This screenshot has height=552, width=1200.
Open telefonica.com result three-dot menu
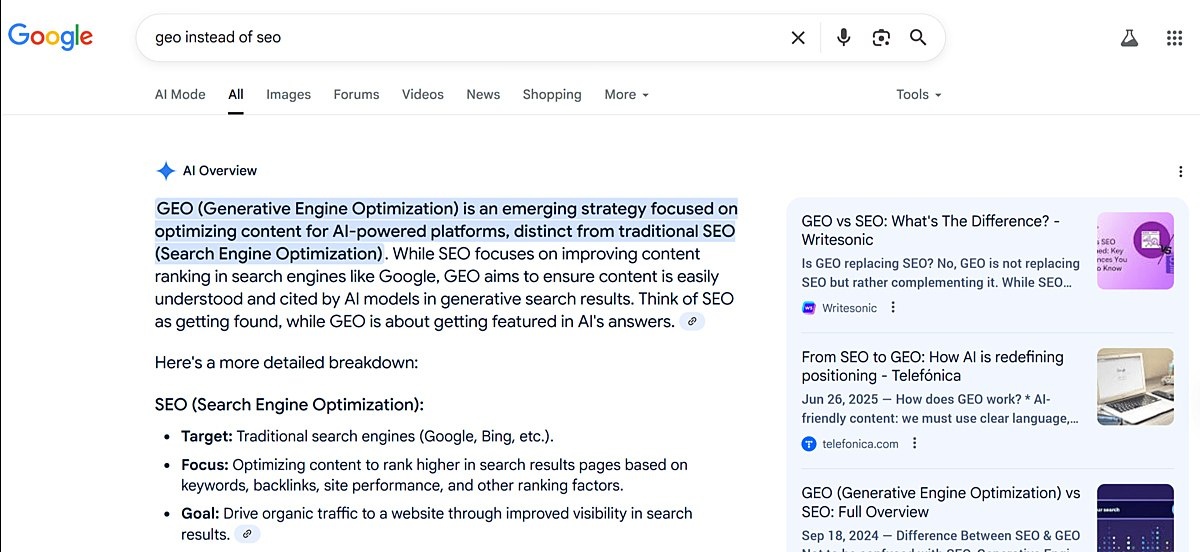[x=914, y=444]
